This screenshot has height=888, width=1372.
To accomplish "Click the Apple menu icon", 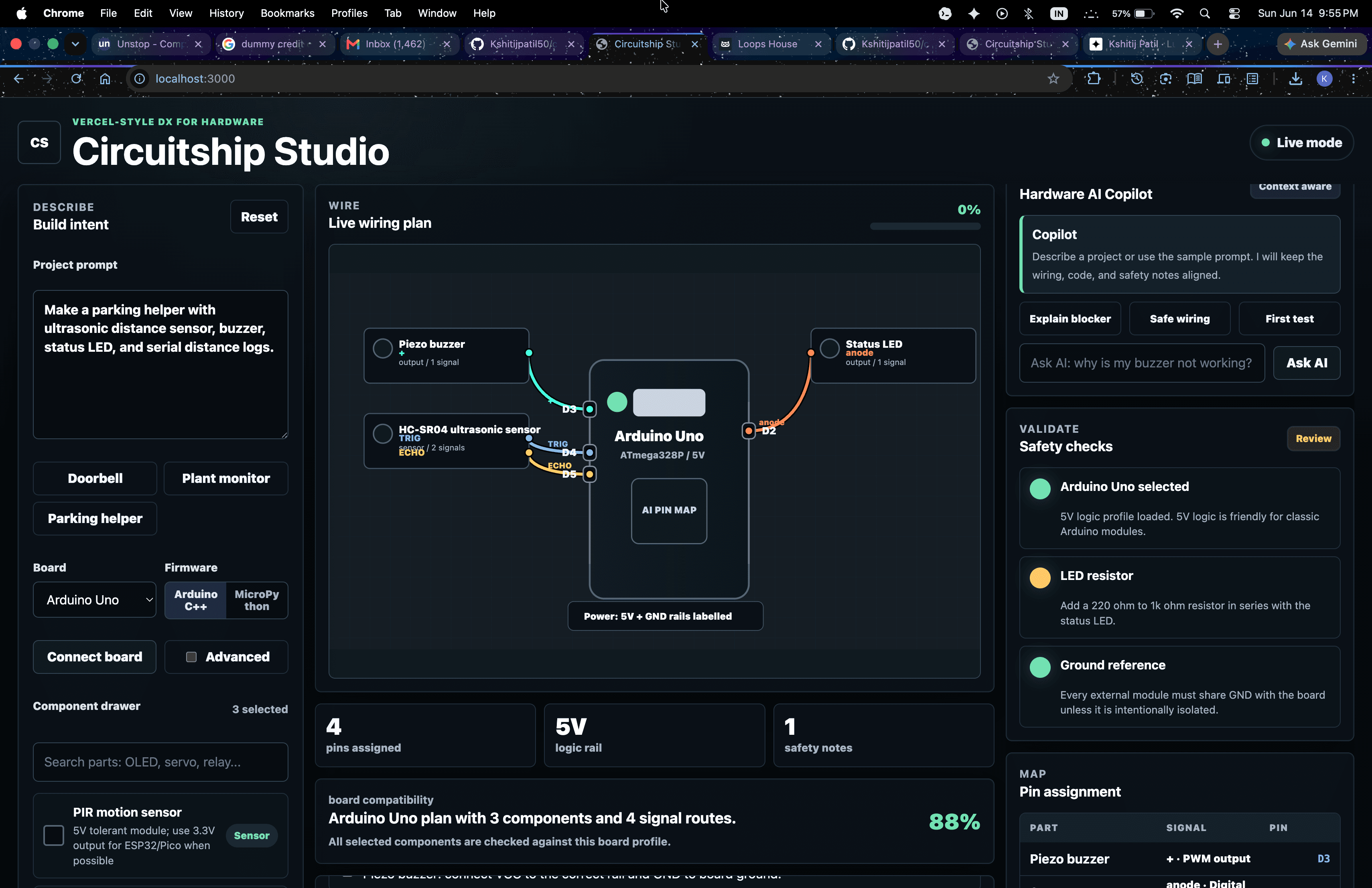I will (x=21, y=13).
